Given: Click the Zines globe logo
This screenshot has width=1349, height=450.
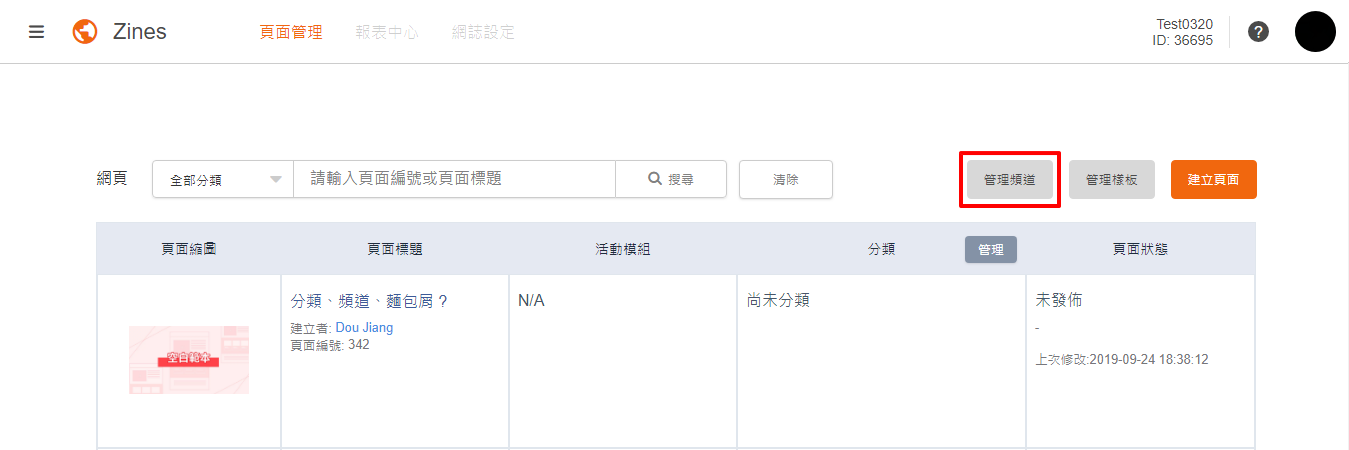Looking at the screenshot, I should tap(85, 32).
